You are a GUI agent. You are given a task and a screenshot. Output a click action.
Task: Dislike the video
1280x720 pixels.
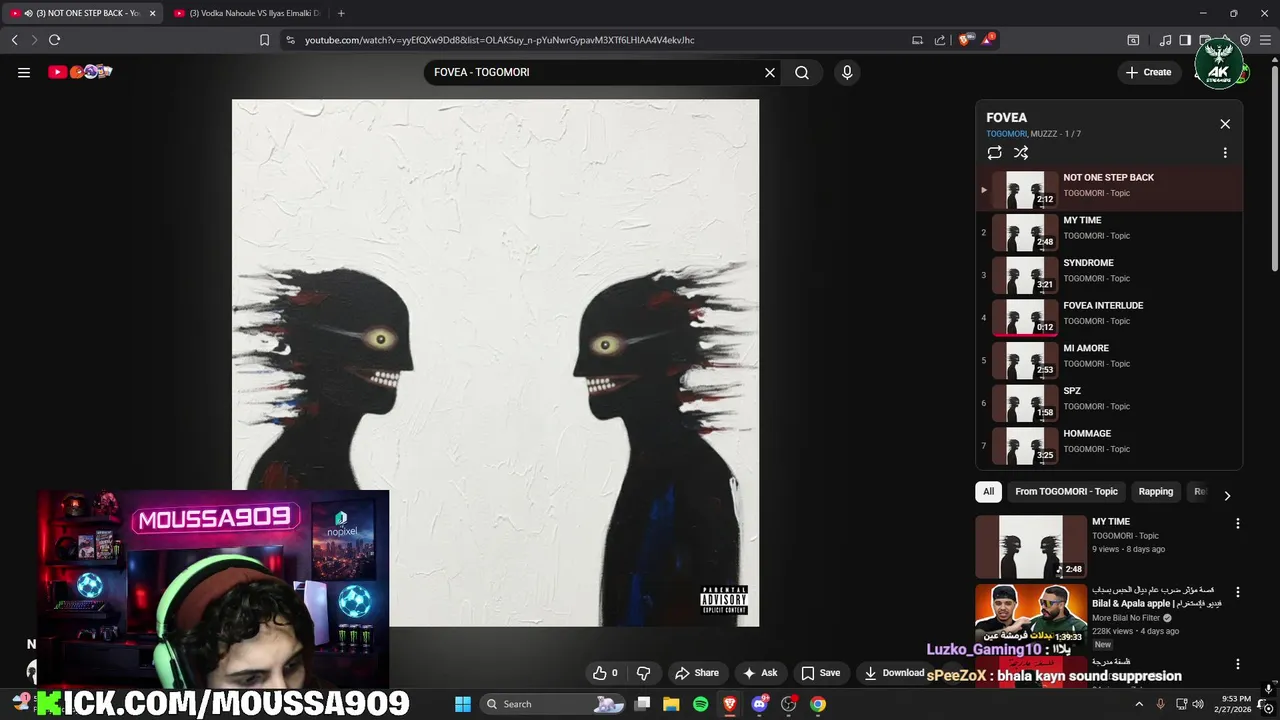pyautogui.click(x=644, y=673)
